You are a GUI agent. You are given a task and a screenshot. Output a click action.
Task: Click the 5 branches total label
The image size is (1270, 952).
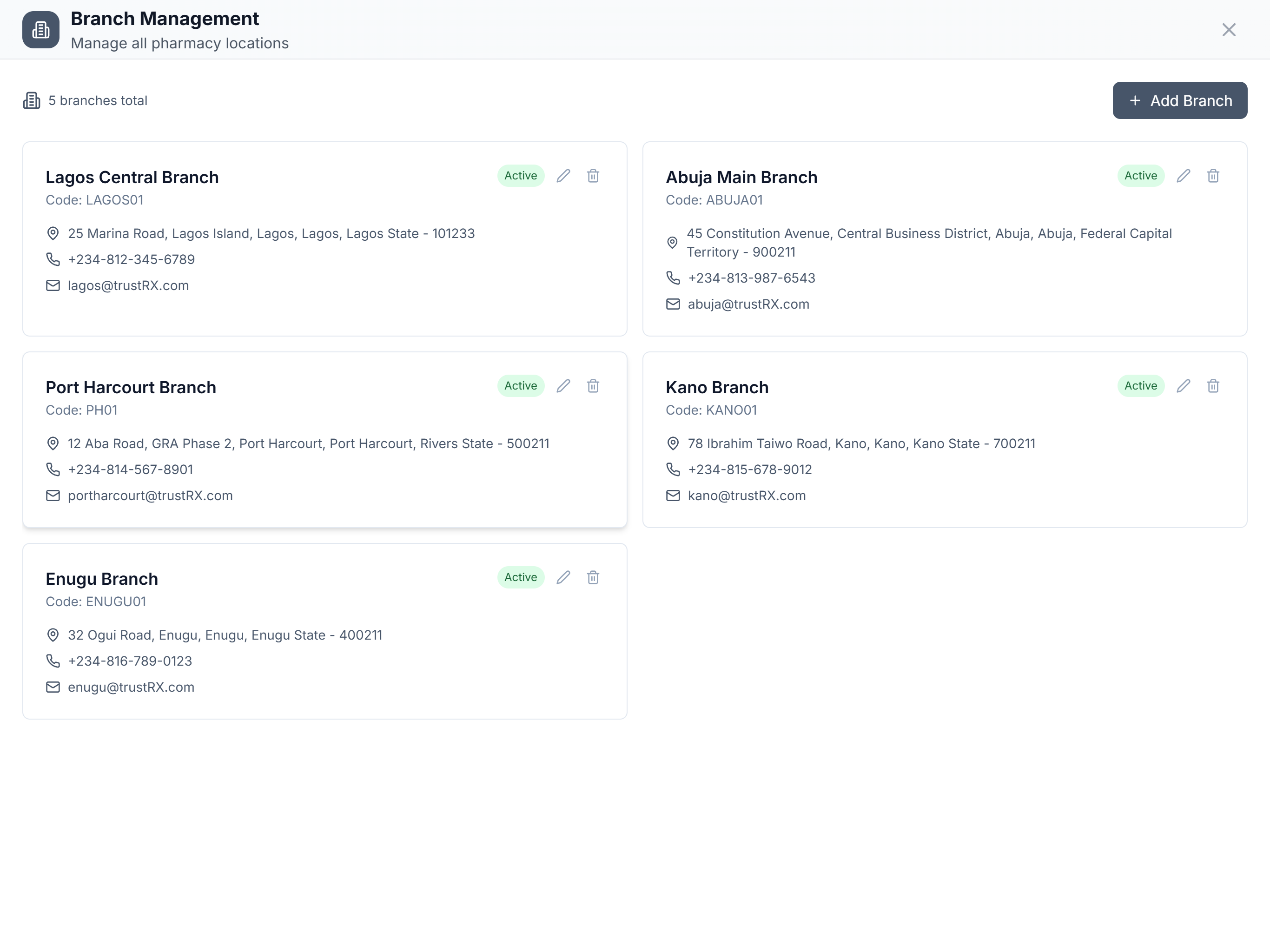[x=98, y=100]
